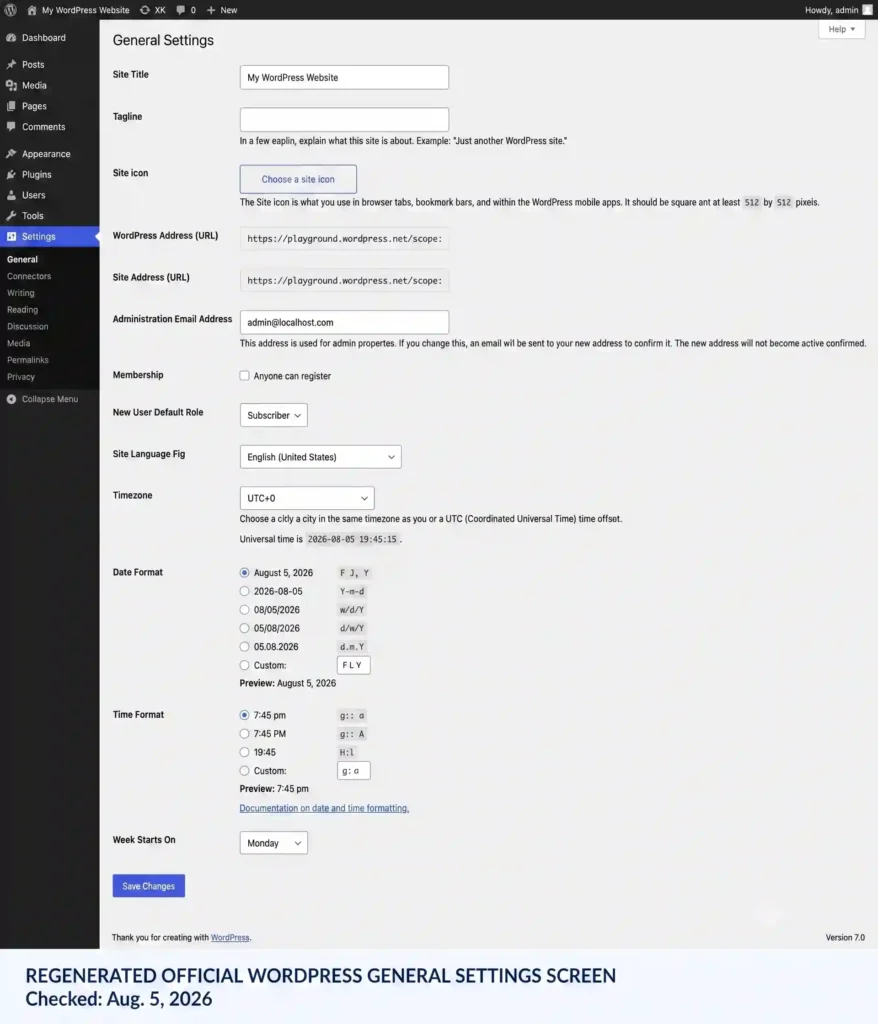The height and width of the screenshot is (1024, 878).
Task: Enable Anyone can register checkbox
Action: click(244, 376)
